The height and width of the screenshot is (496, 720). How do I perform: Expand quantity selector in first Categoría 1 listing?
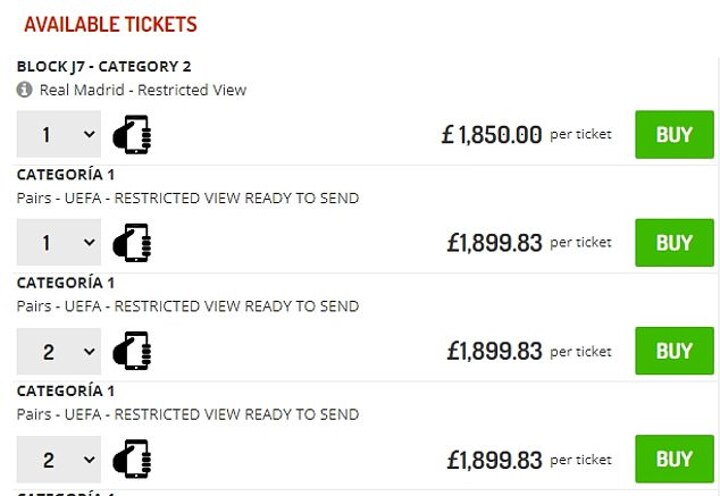point(59,242)
